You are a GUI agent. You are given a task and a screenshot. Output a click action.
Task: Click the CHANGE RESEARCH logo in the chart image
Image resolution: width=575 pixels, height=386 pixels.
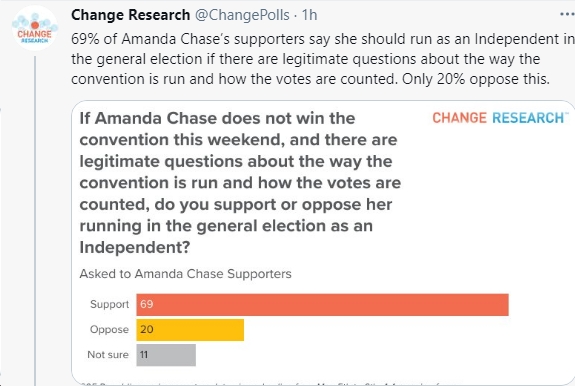[500, 118]
